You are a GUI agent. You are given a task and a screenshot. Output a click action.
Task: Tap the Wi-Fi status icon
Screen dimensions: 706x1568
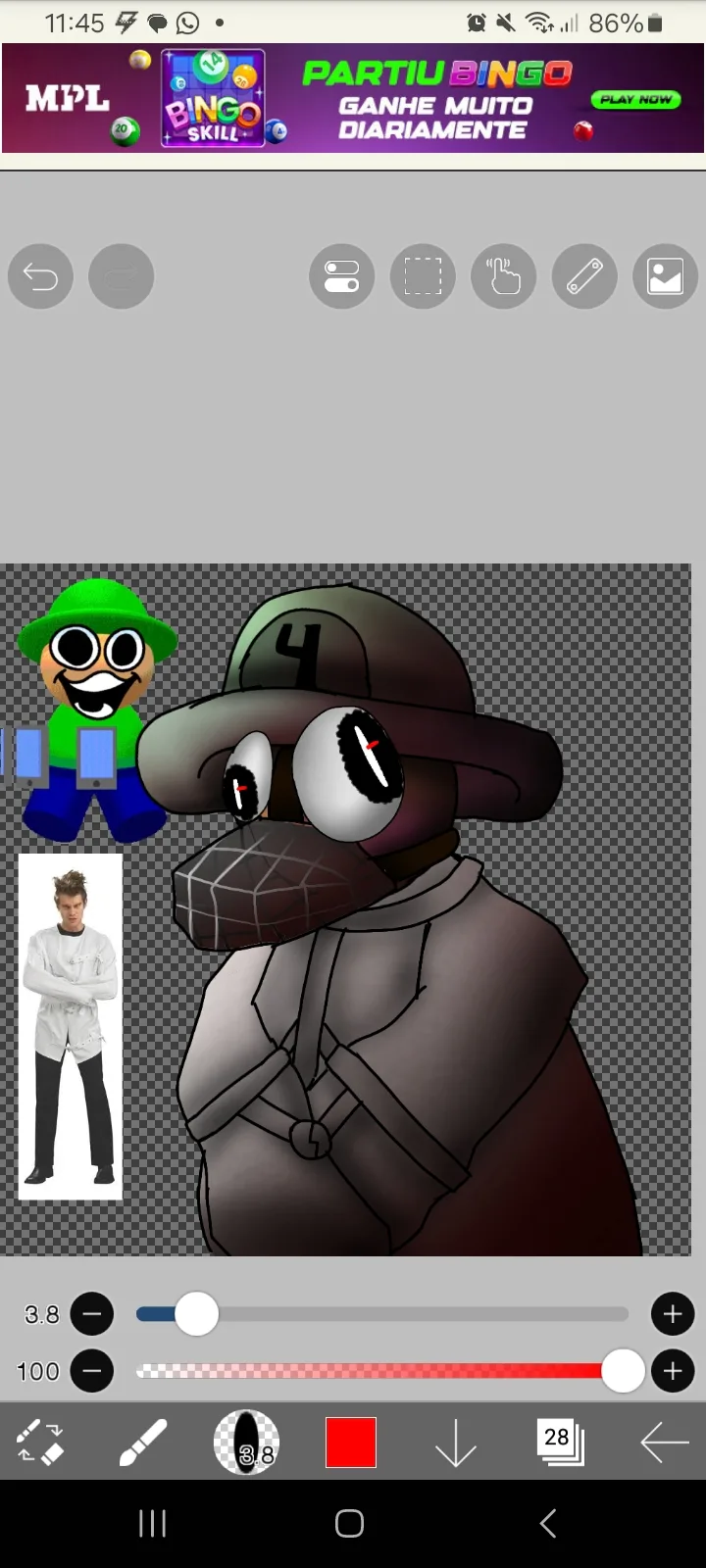pos(538,23)
